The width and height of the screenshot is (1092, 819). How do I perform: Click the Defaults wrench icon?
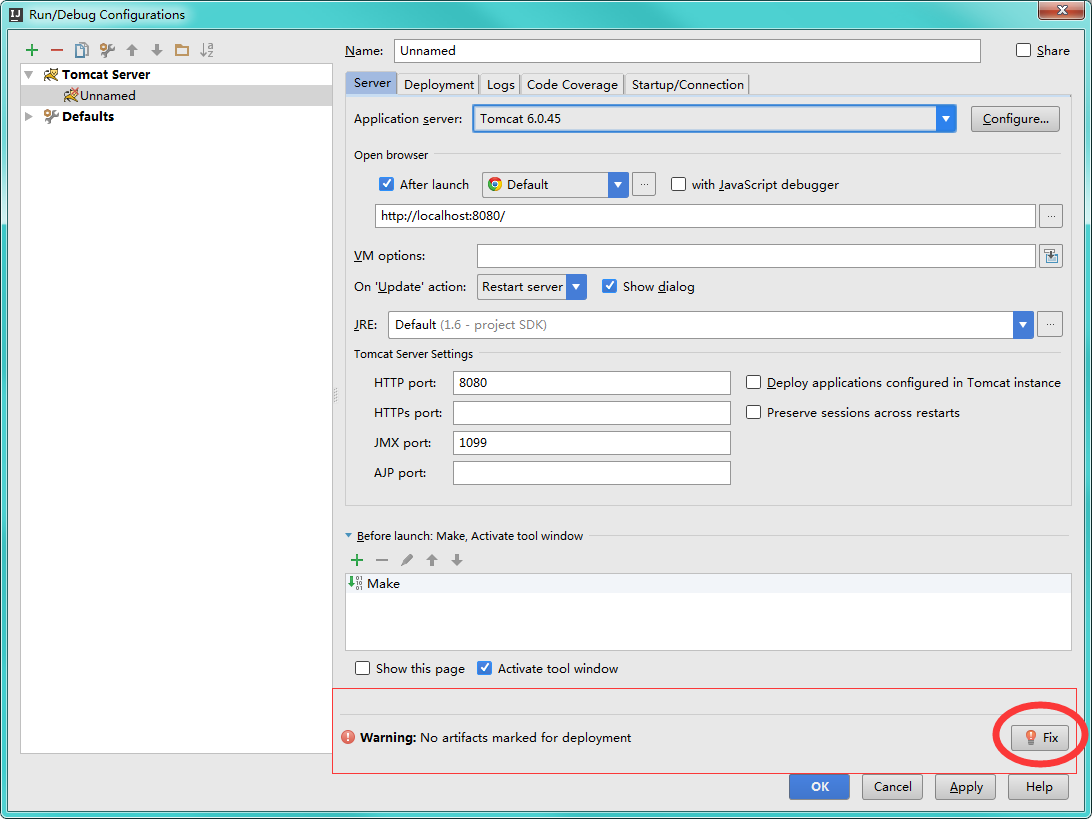pos(51,116)
